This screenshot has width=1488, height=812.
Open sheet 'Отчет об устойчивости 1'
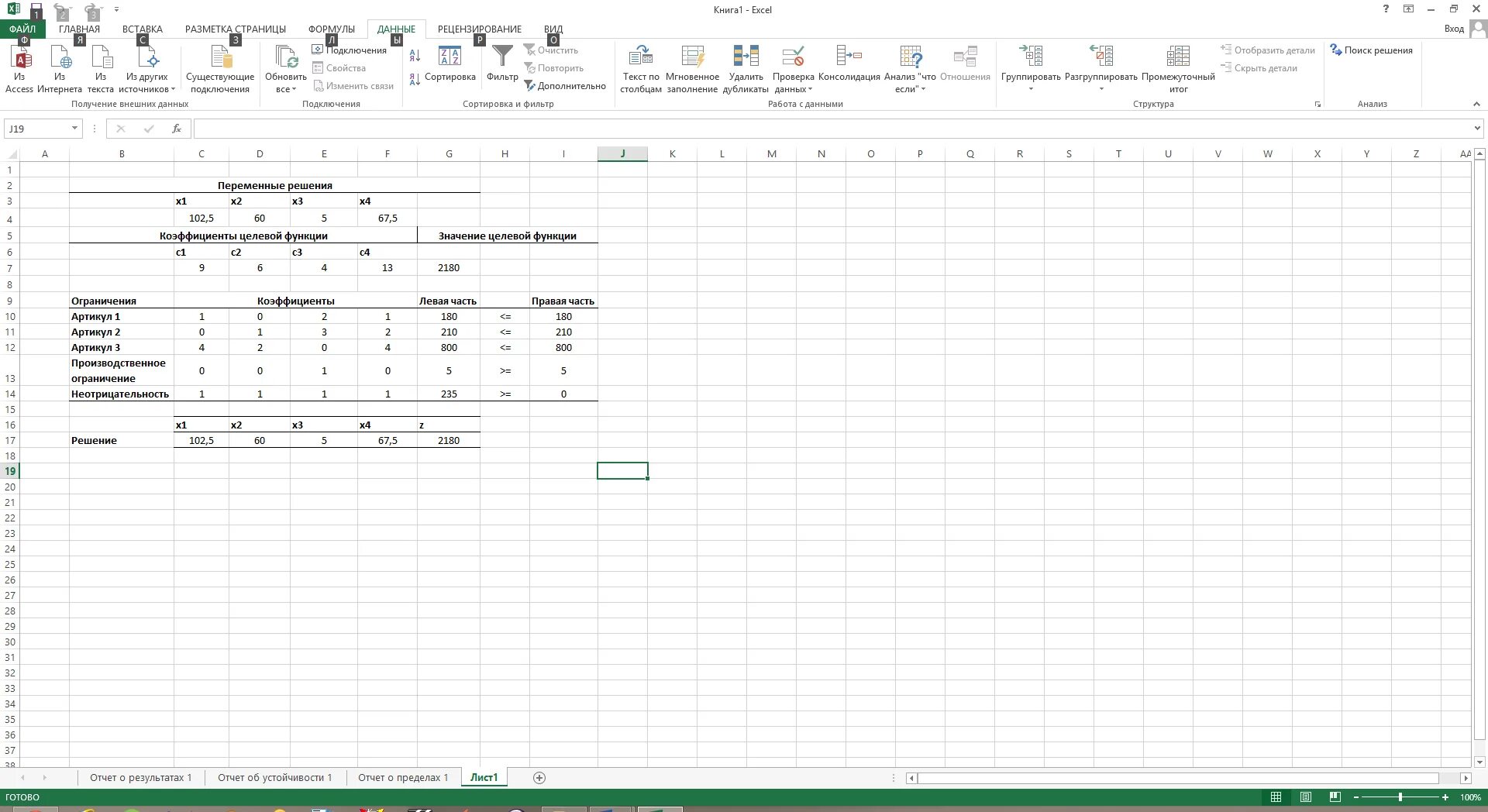pos(274,778)
